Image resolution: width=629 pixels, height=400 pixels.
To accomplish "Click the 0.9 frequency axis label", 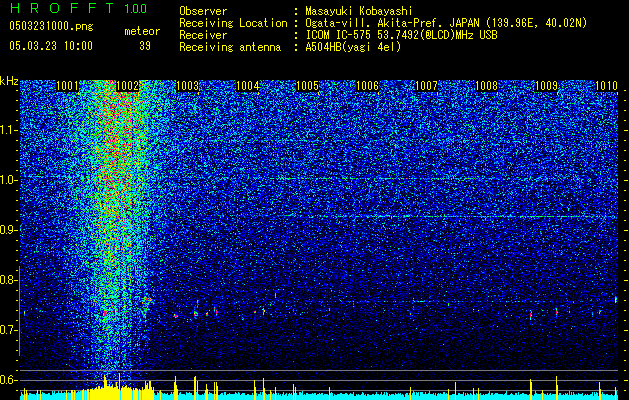I will [8, 230].
